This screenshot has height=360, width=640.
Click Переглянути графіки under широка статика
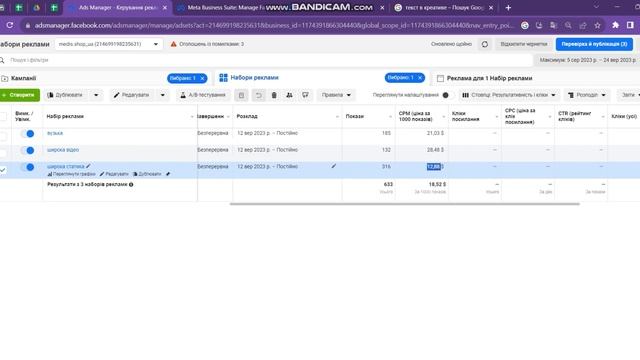71,174
